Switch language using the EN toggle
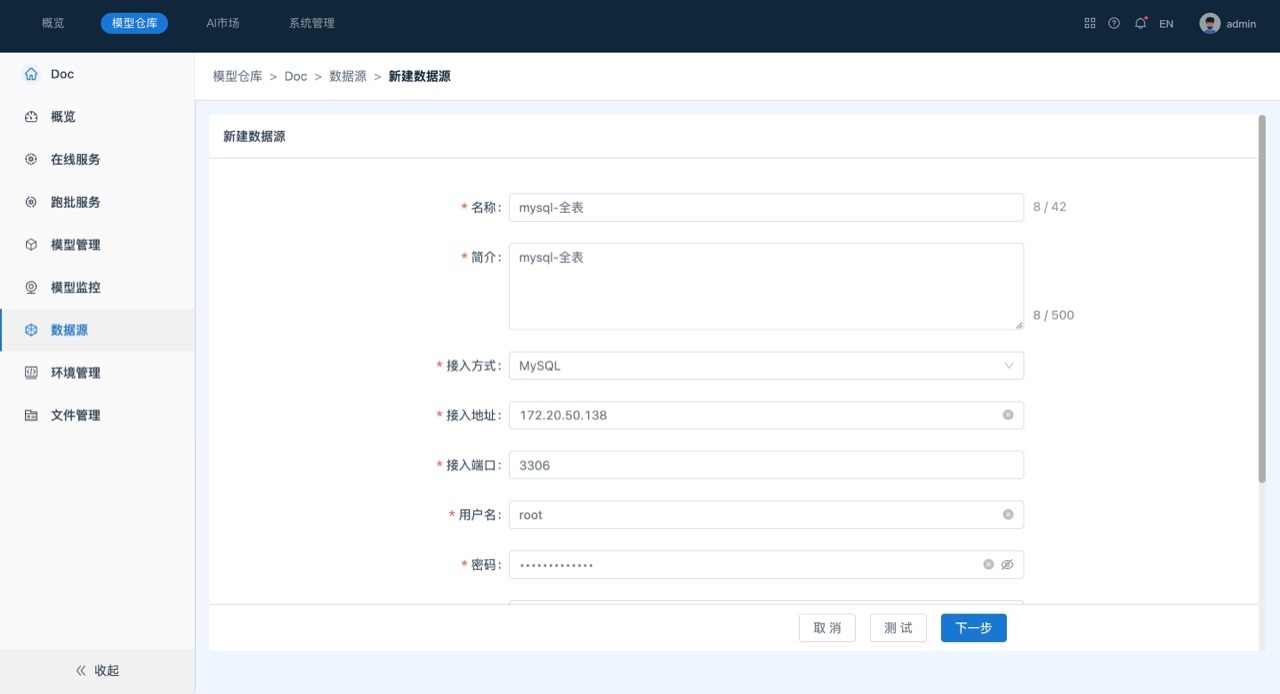This screenshot has height=694, width=1280. 1166,24
